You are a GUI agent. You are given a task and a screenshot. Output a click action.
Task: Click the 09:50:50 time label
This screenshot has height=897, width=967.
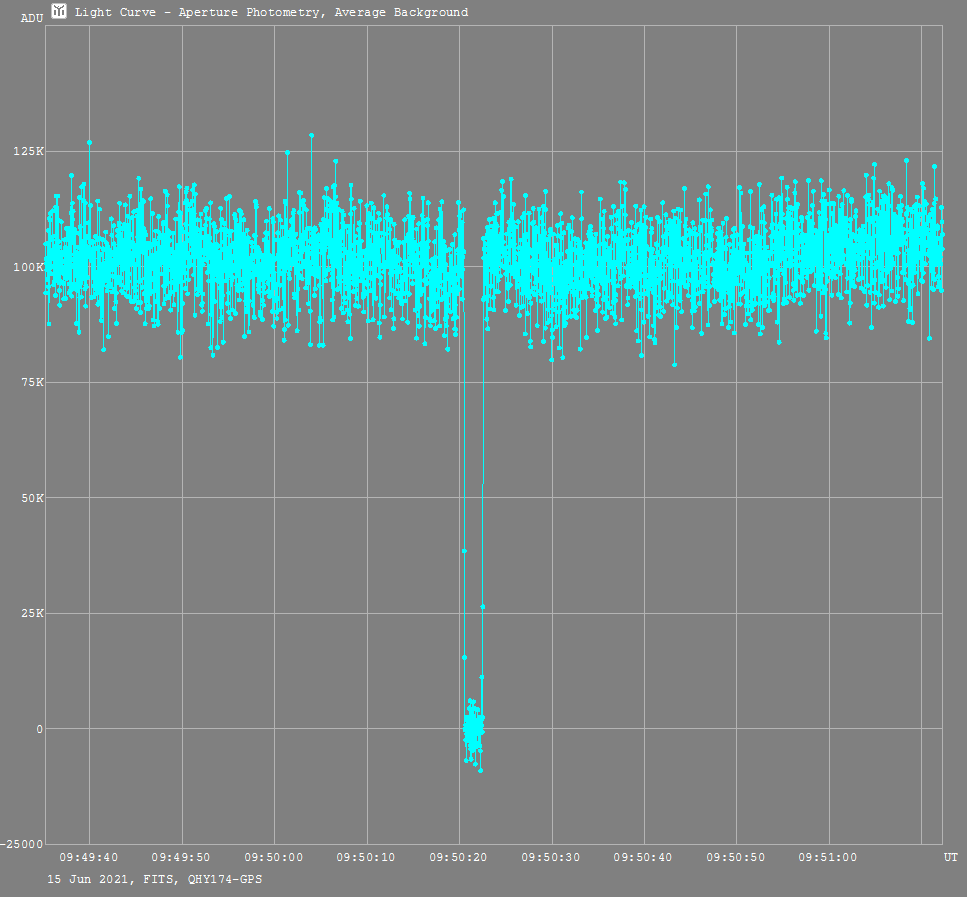pos(736,857)
